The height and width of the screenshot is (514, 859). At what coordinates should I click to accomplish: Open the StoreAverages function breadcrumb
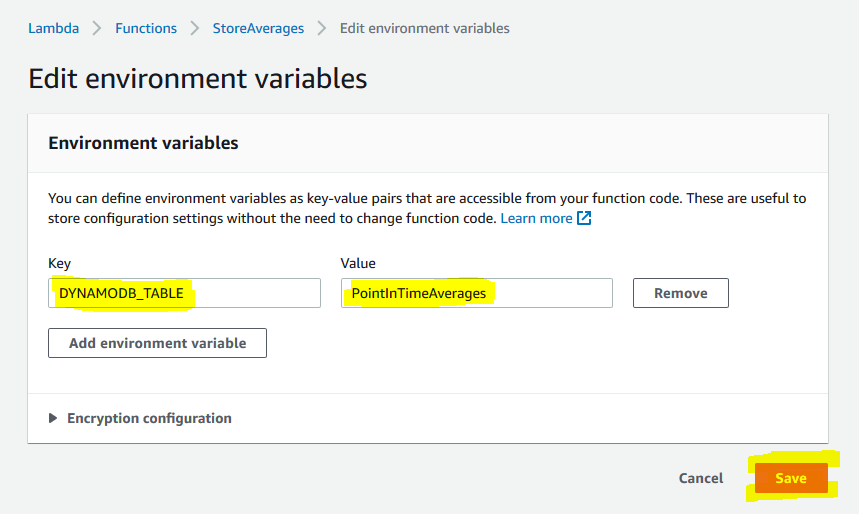pyautogui.click(x=258, y=28)
